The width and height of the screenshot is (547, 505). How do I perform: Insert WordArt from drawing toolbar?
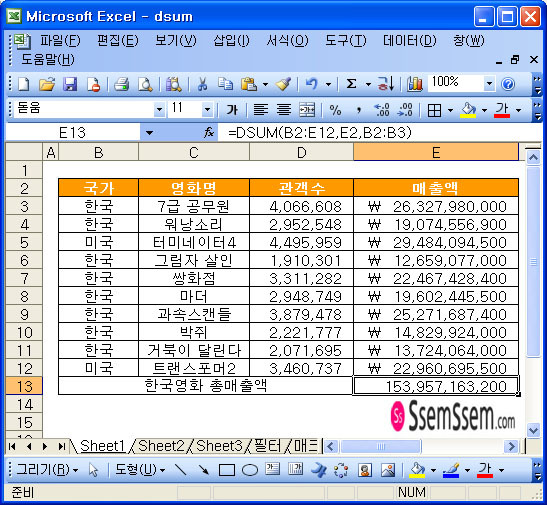click(x=319, y=470)
